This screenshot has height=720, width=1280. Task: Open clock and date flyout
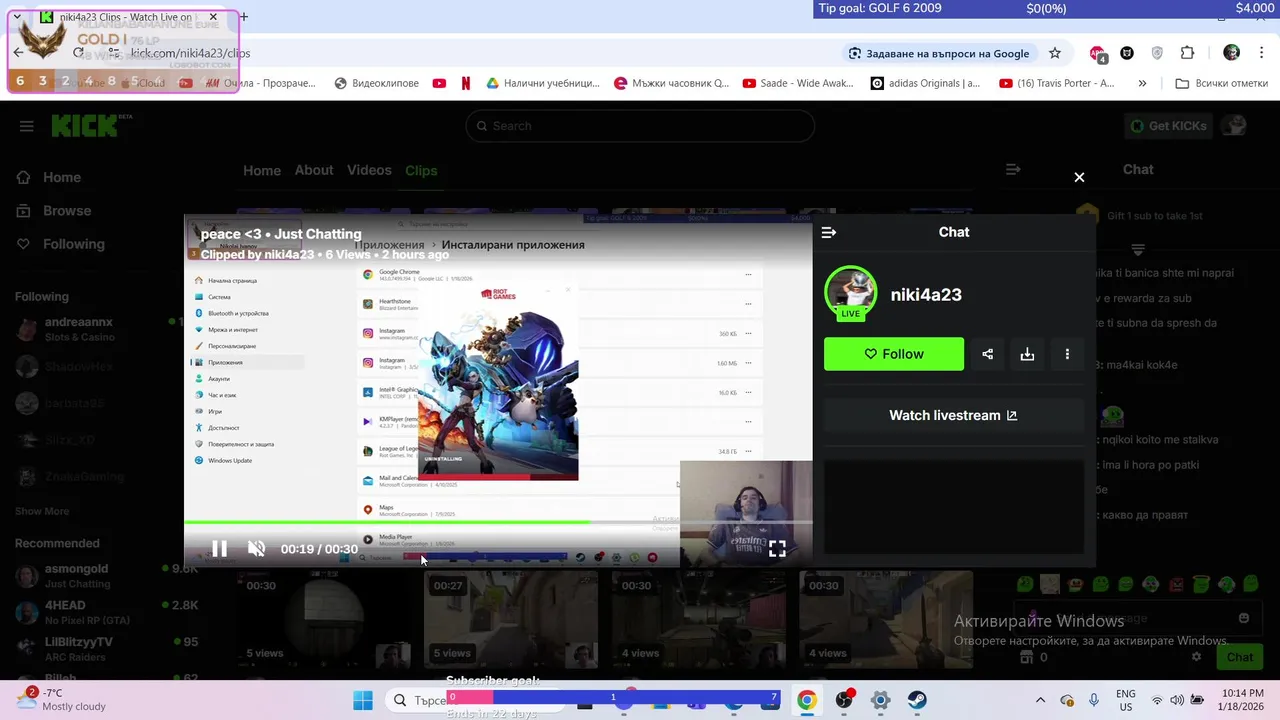coord(1240,700)
